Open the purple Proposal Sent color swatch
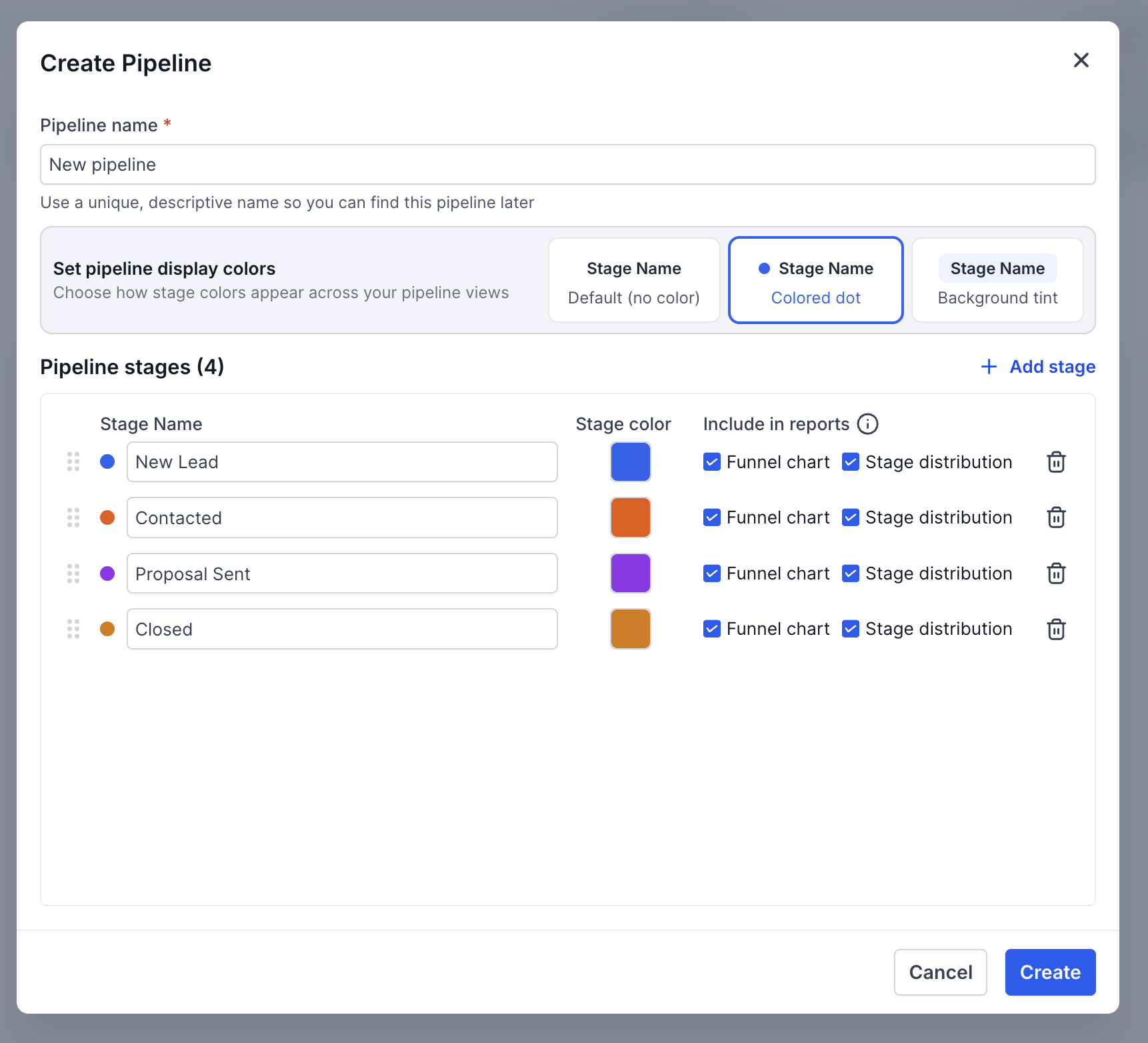 [631, 574]
